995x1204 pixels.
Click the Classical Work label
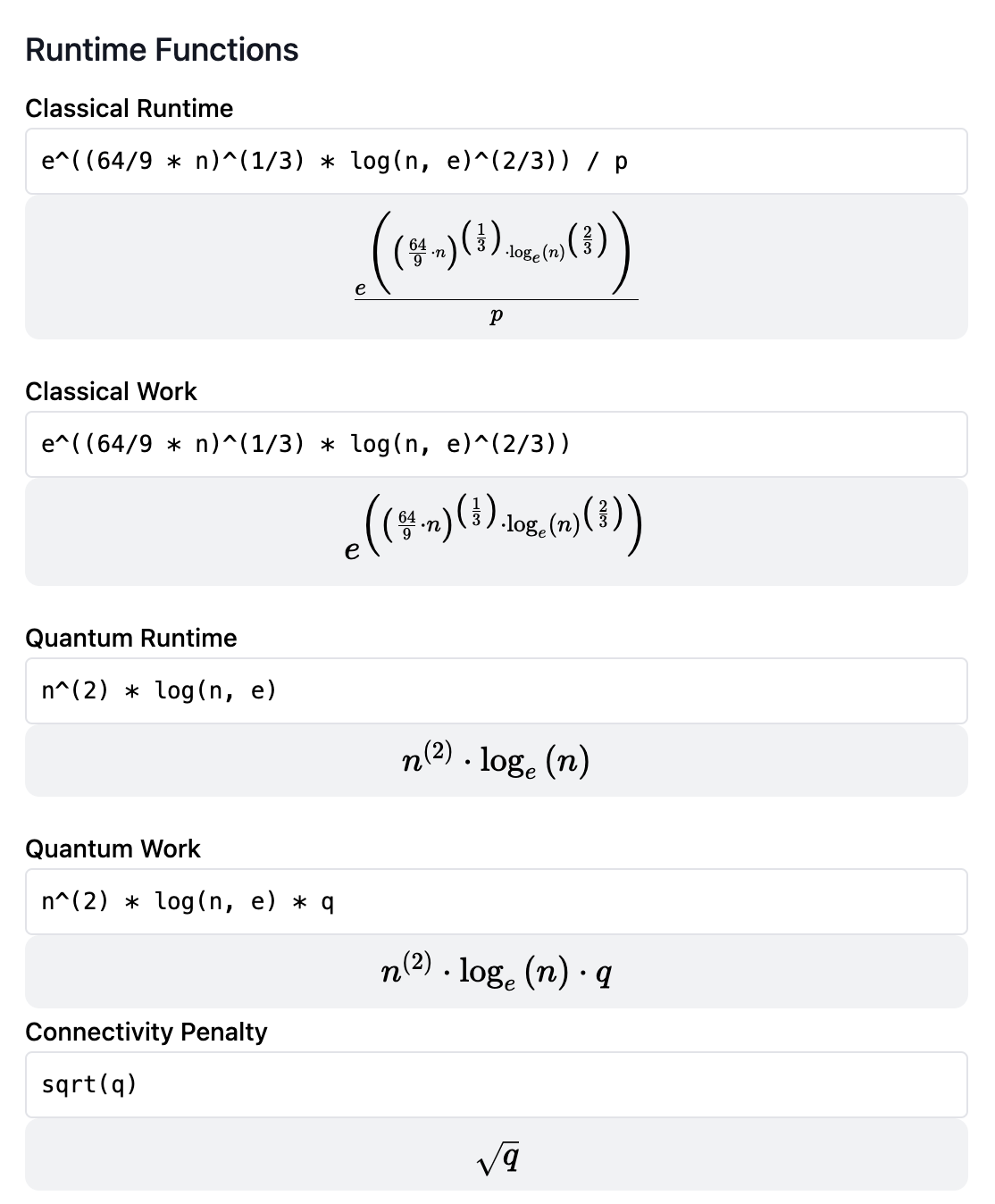(111, 392)
